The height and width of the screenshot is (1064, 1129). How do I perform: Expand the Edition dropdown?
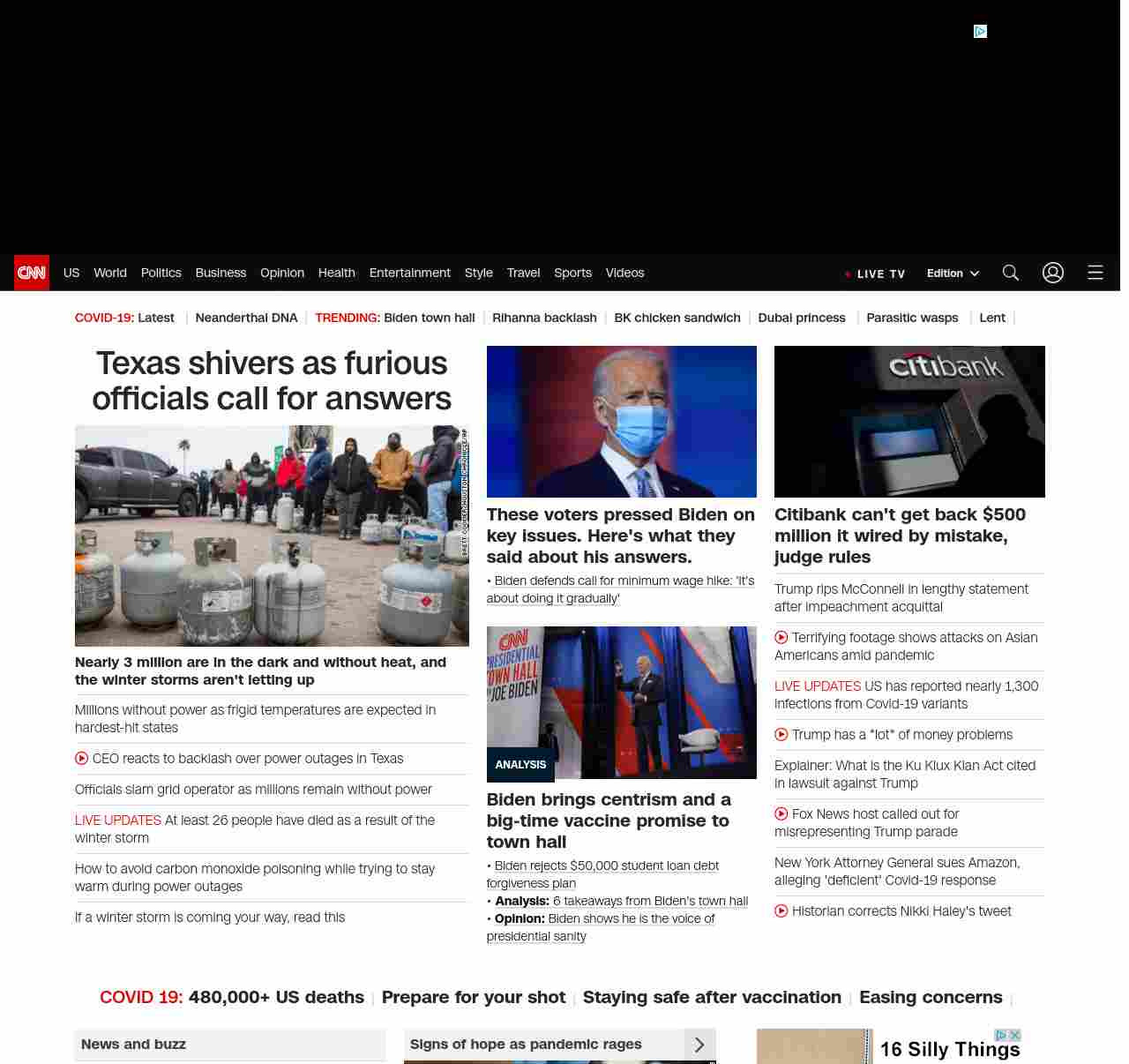953,273
